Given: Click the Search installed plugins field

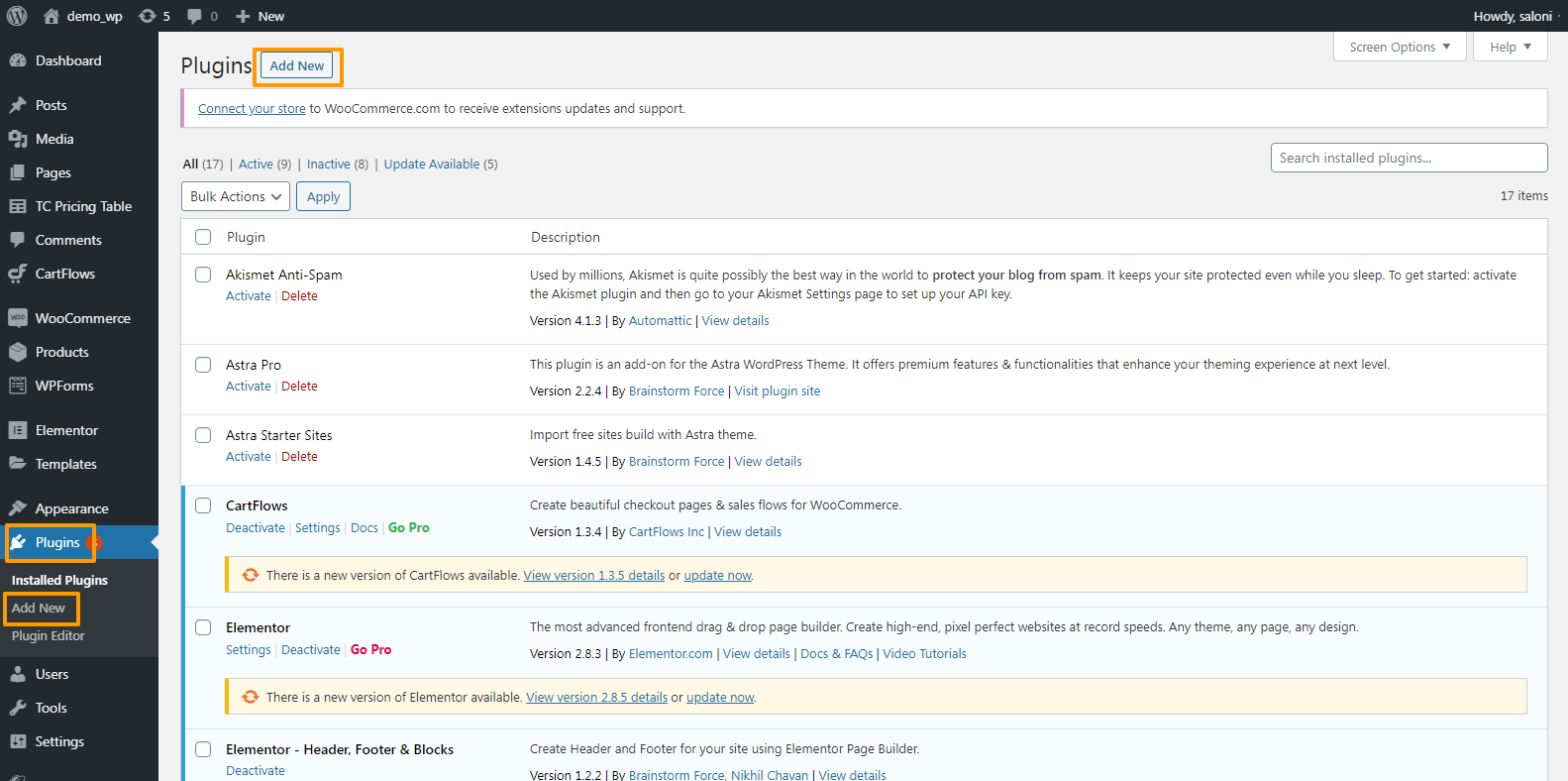Looking at the screenshot, I should click(1409, 158).
